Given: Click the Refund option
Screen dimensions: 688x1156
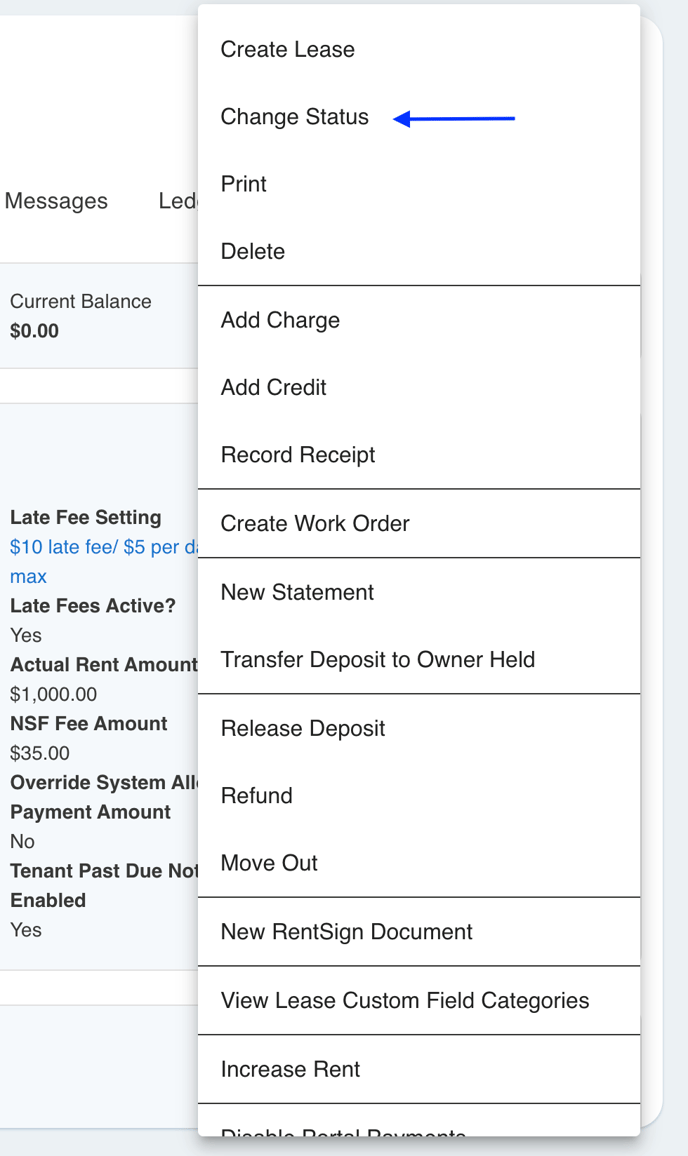Looking at the screenshot, I should tap(257, 796).
